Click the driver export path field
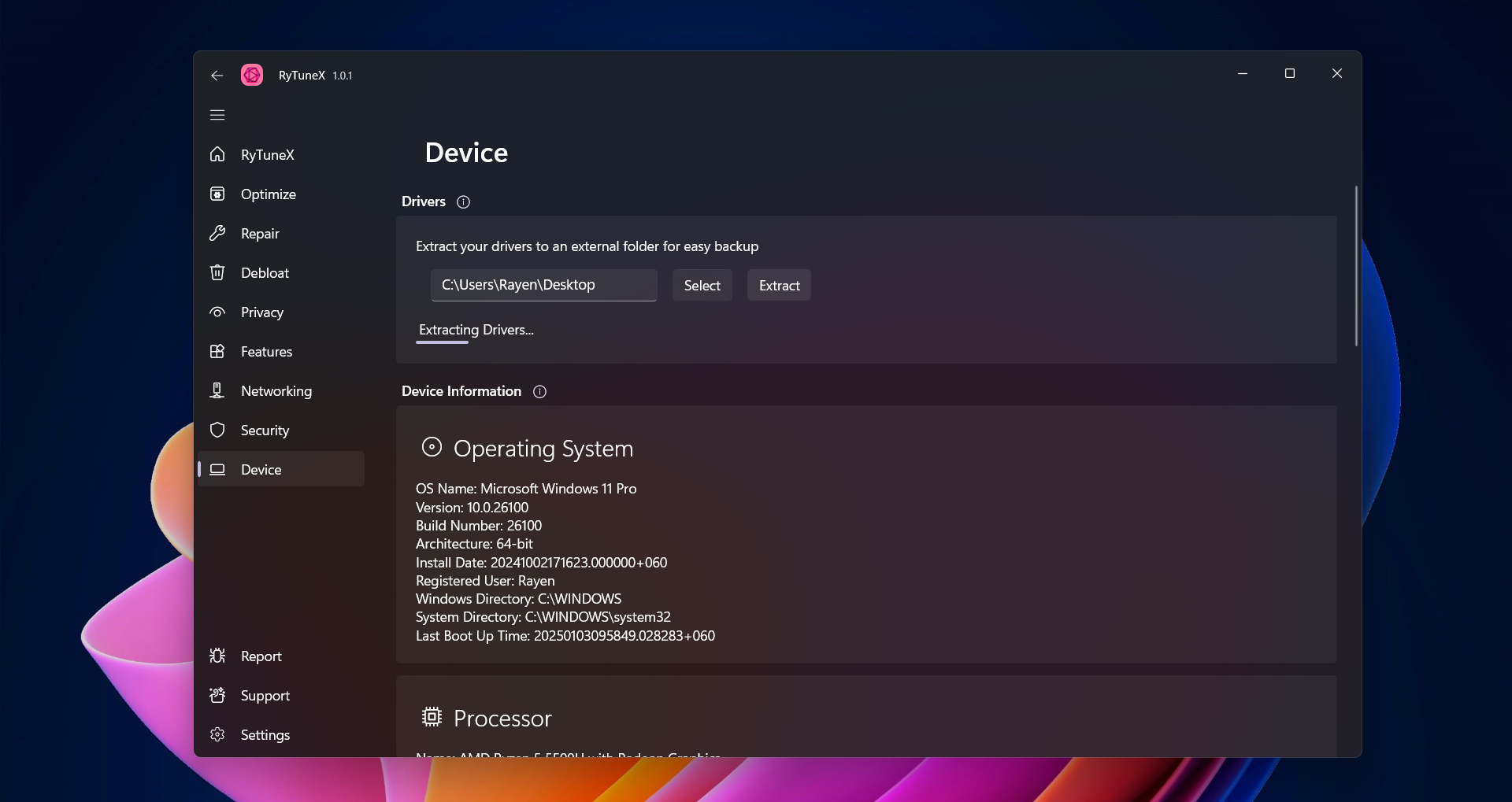Image resolution: width=1512 pixels, height=802 pixels. tap(544, 285)
